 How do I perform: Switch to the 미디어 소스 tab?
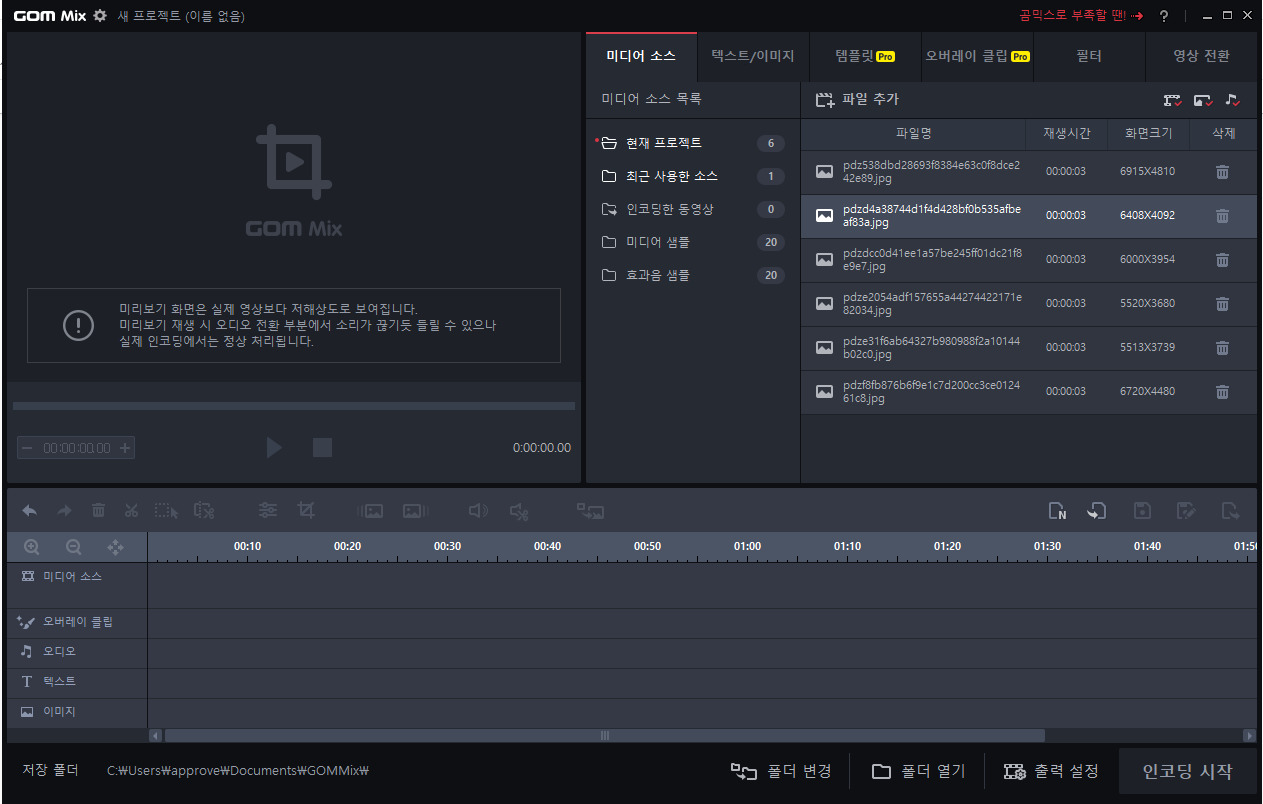[641, 56]
